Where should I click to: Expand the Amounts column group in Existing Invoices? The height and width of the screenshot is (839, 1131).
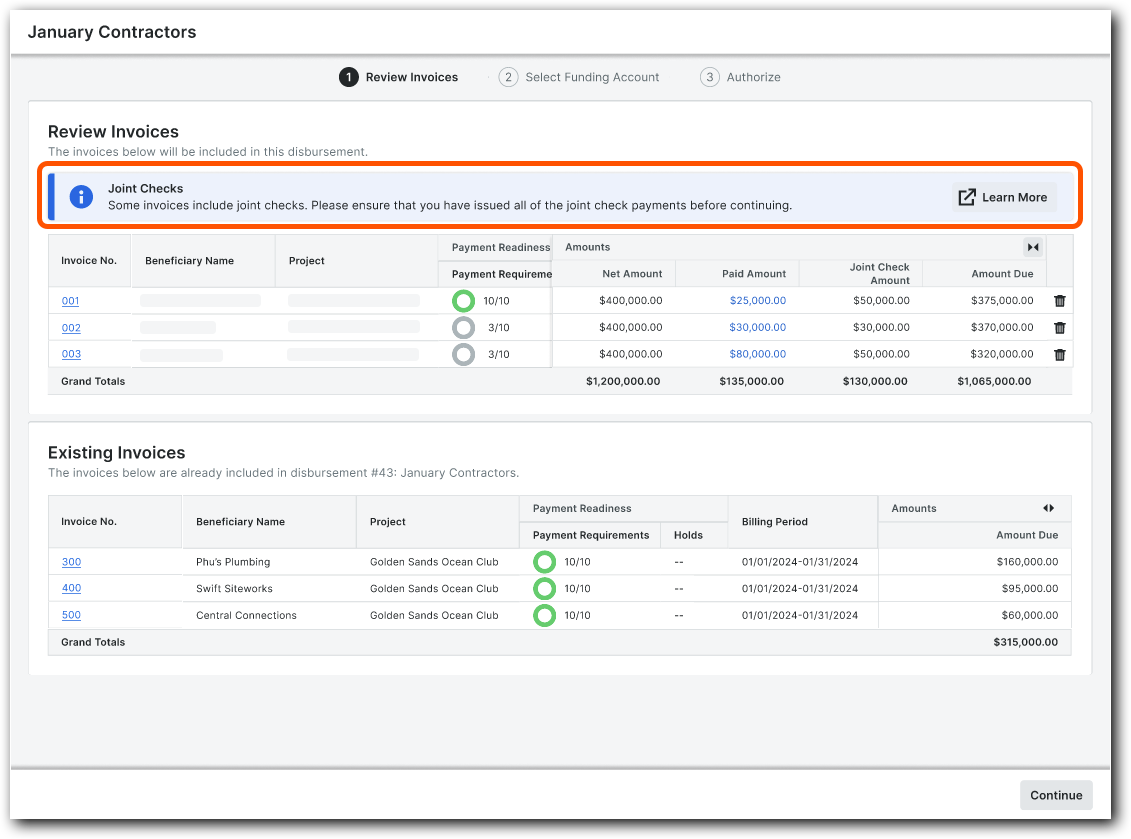tap(1048, 508)
